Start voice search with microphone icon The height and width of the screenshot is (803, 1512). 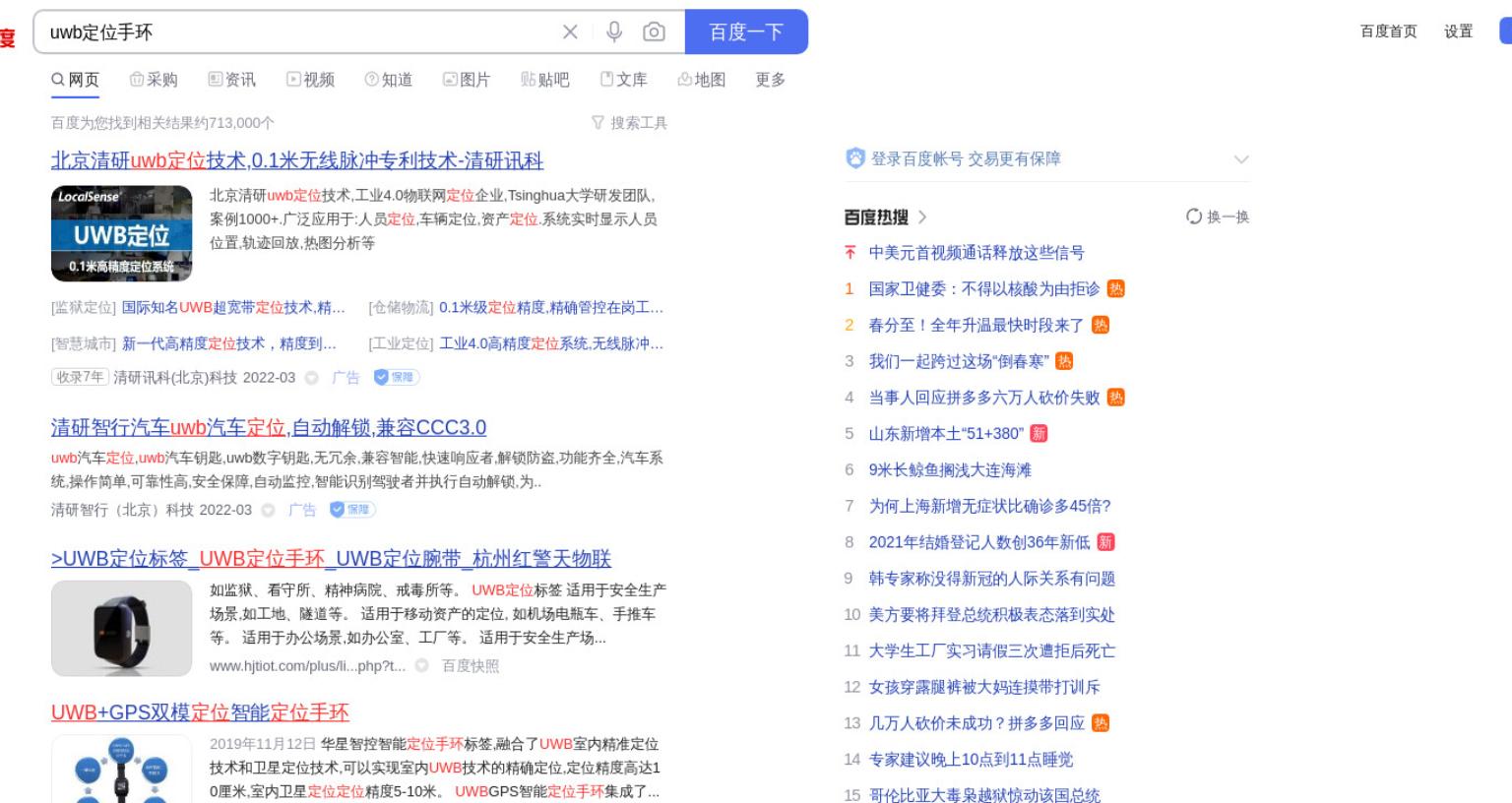point(614,32)
